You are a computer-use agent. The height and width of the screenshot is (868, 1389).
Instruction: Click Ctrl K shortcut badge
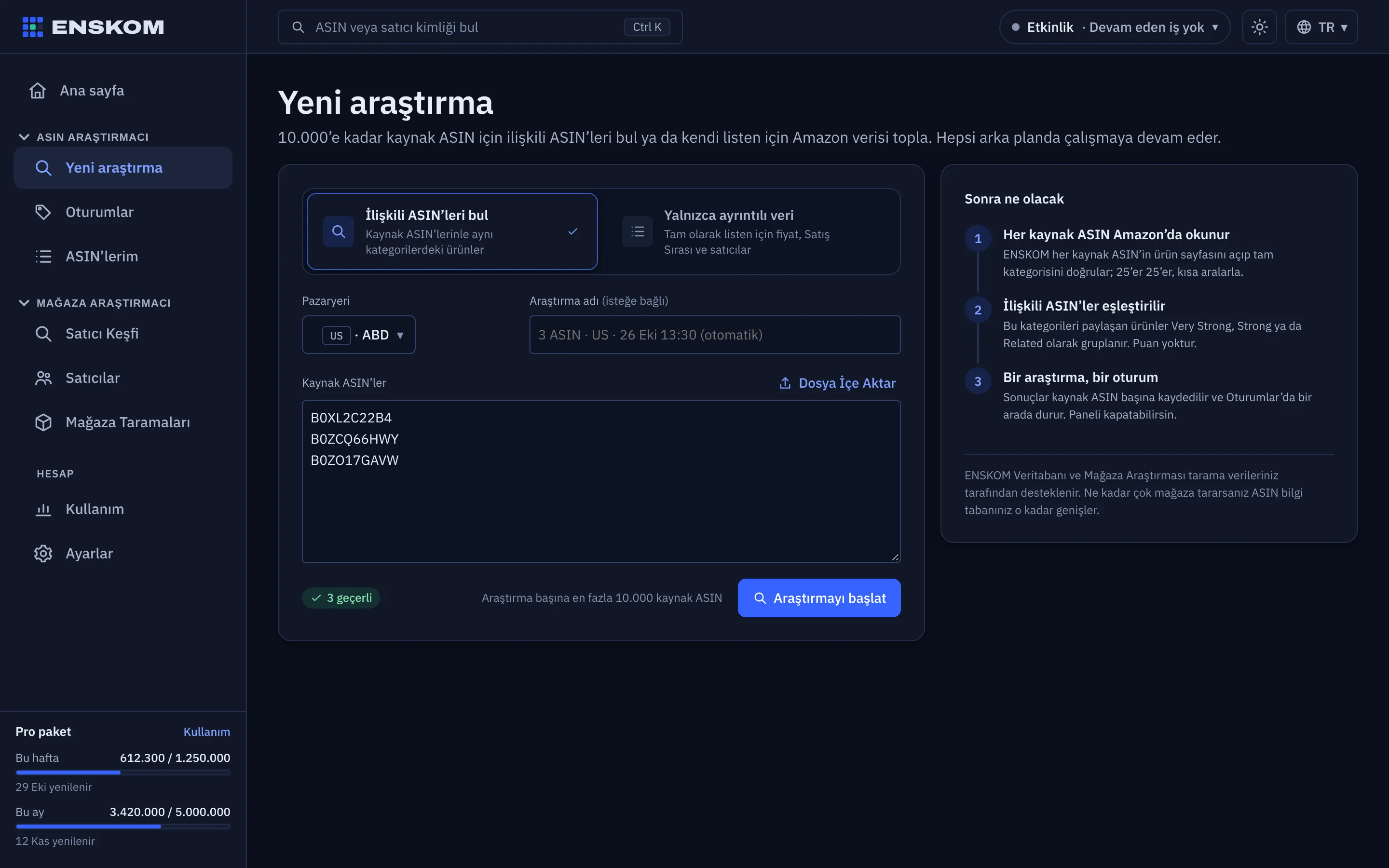click(647, 27)
